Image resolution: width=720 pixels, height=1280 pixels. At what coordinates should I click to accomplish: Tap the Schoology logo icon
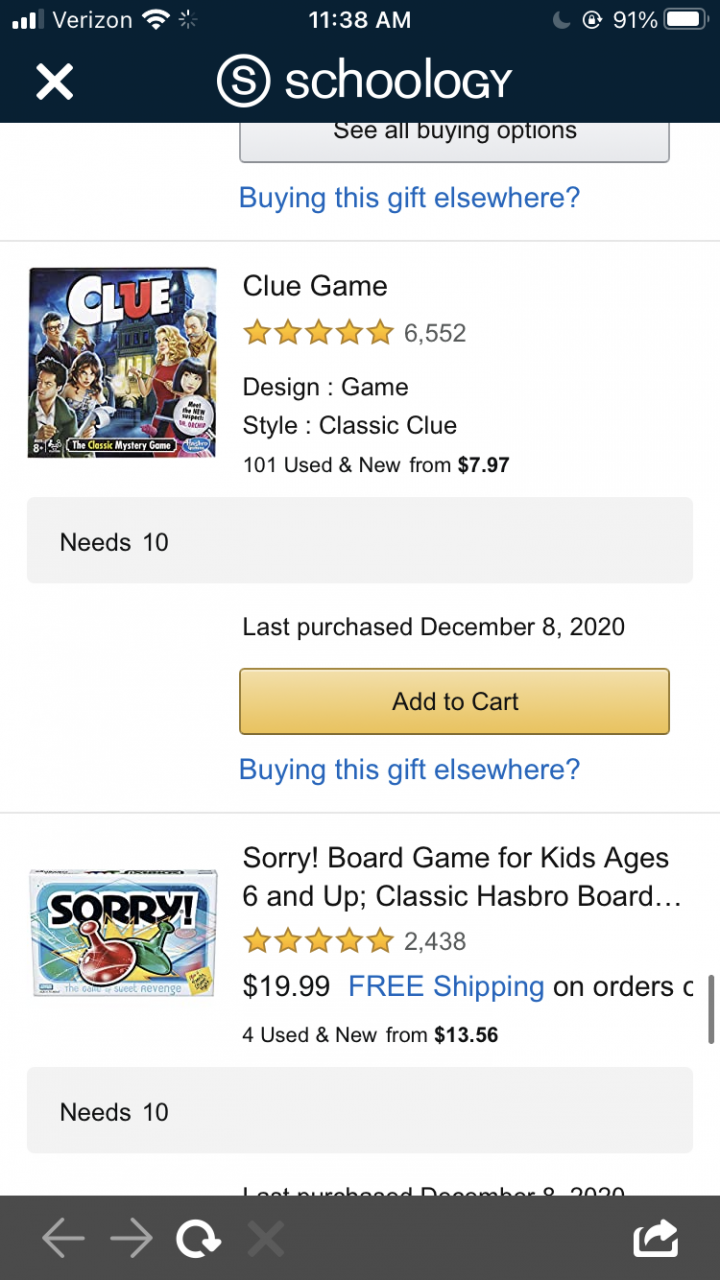click(x=243, y=82)
